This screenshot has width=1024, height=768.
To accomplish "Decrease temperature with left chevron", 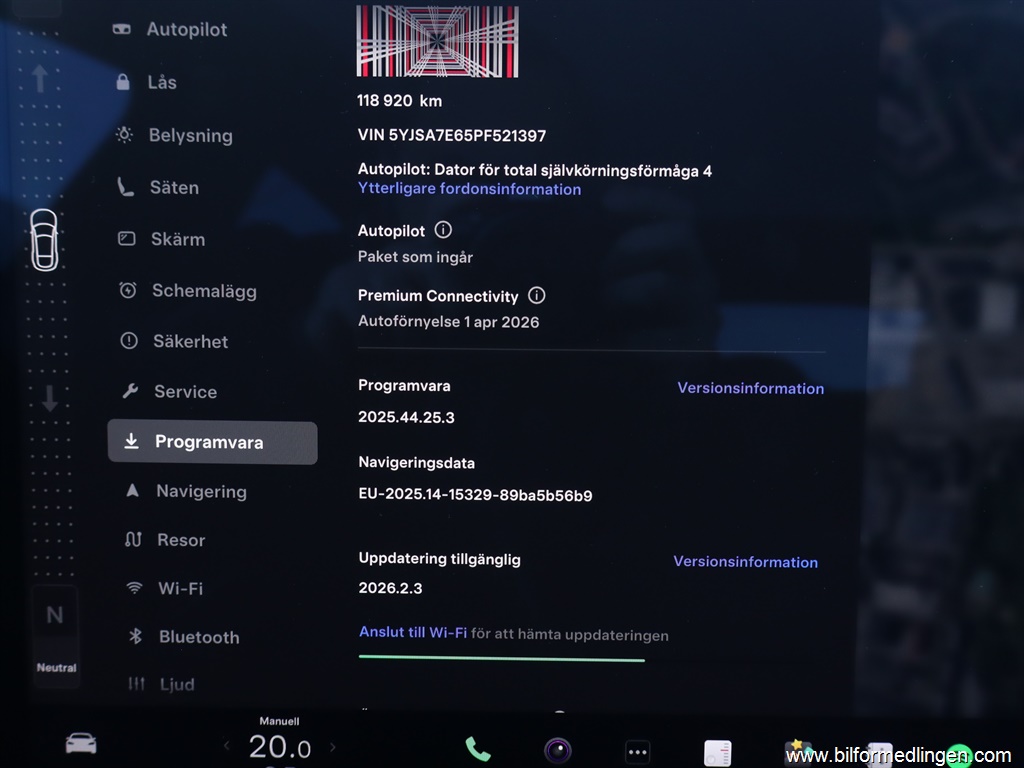I will 226,746.
